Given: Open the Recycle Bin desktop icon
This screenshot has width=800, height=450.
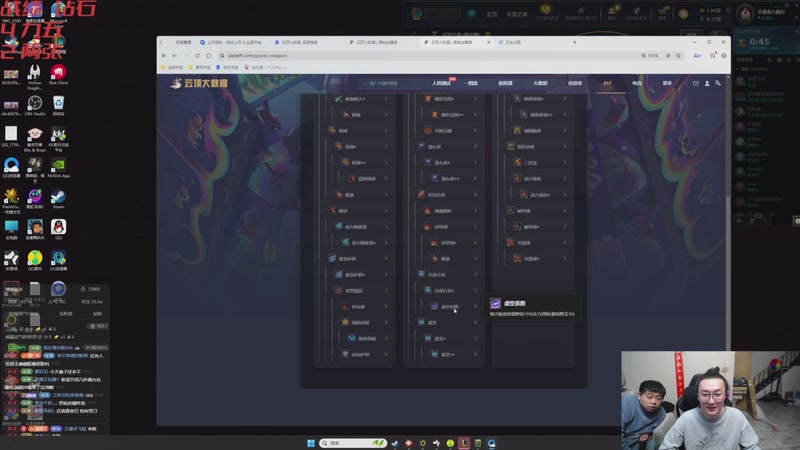Looking at the screenshot, I should pos(58,105).
